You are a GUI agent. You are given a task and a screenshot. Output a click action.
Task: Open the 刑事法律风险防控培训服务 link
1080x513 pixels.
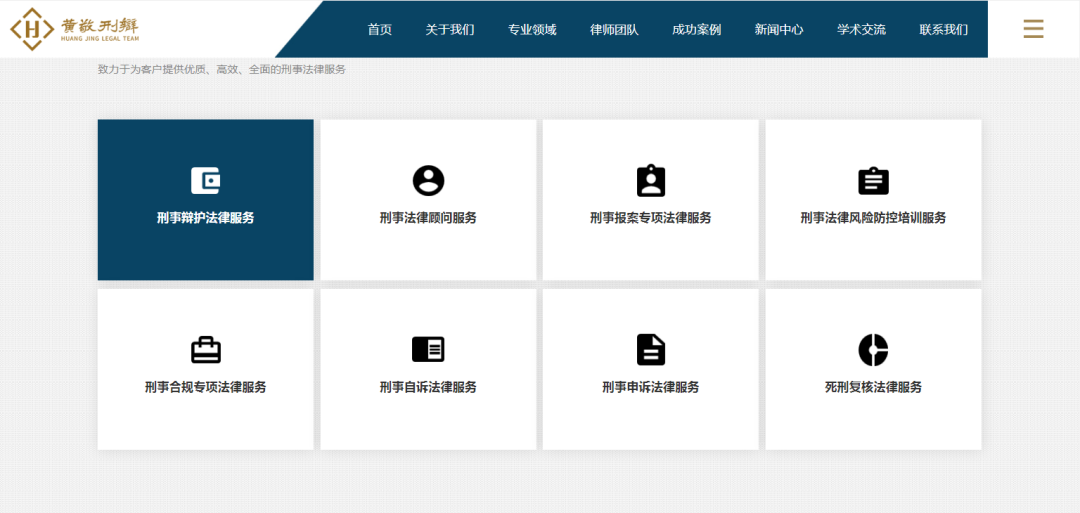tap(873, 218)
